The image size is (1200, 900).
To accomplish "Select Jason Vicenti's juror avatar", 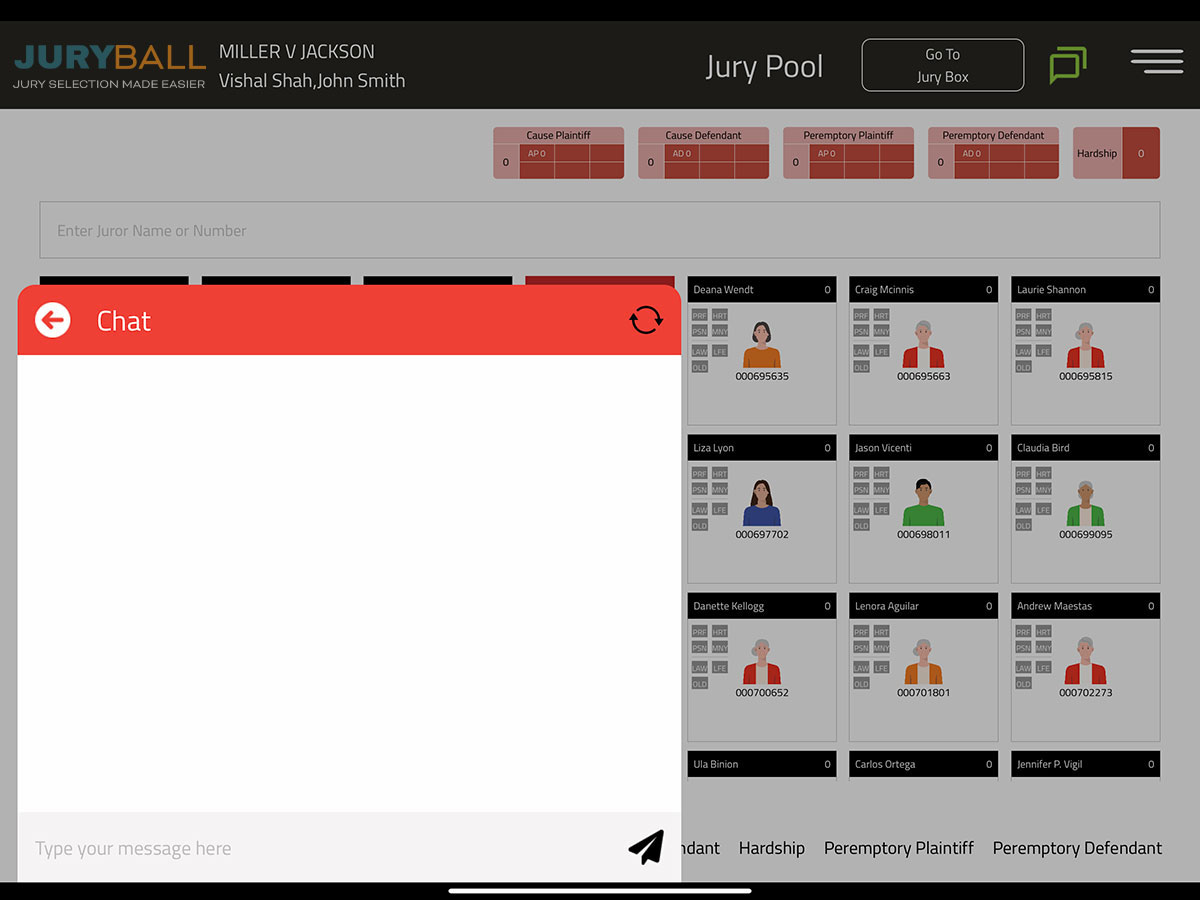I will 923,504.
